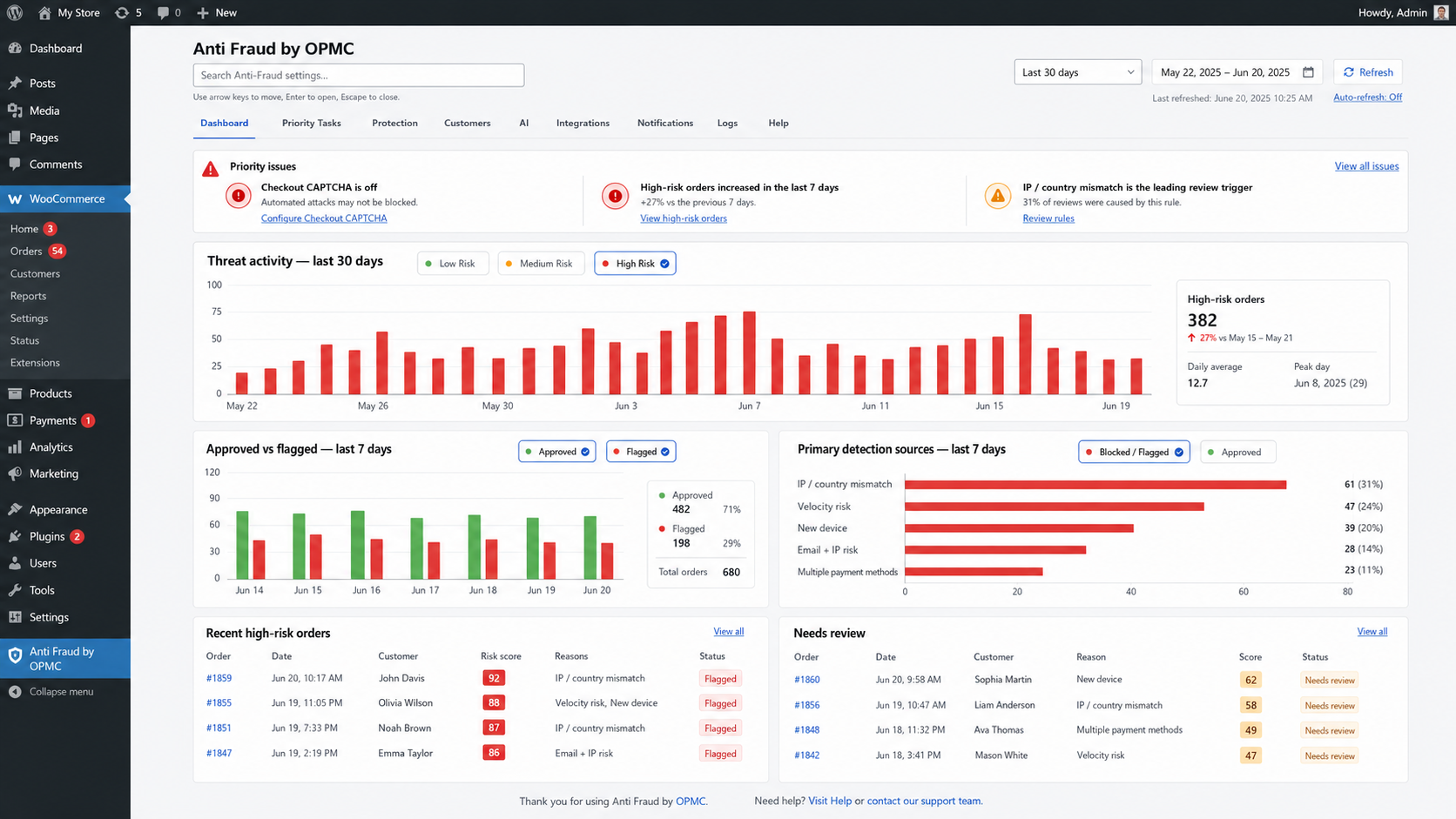Screen dimensions: 1456x819
Task: Click the Search Anti-Fraud settings field
Action: 359,75
